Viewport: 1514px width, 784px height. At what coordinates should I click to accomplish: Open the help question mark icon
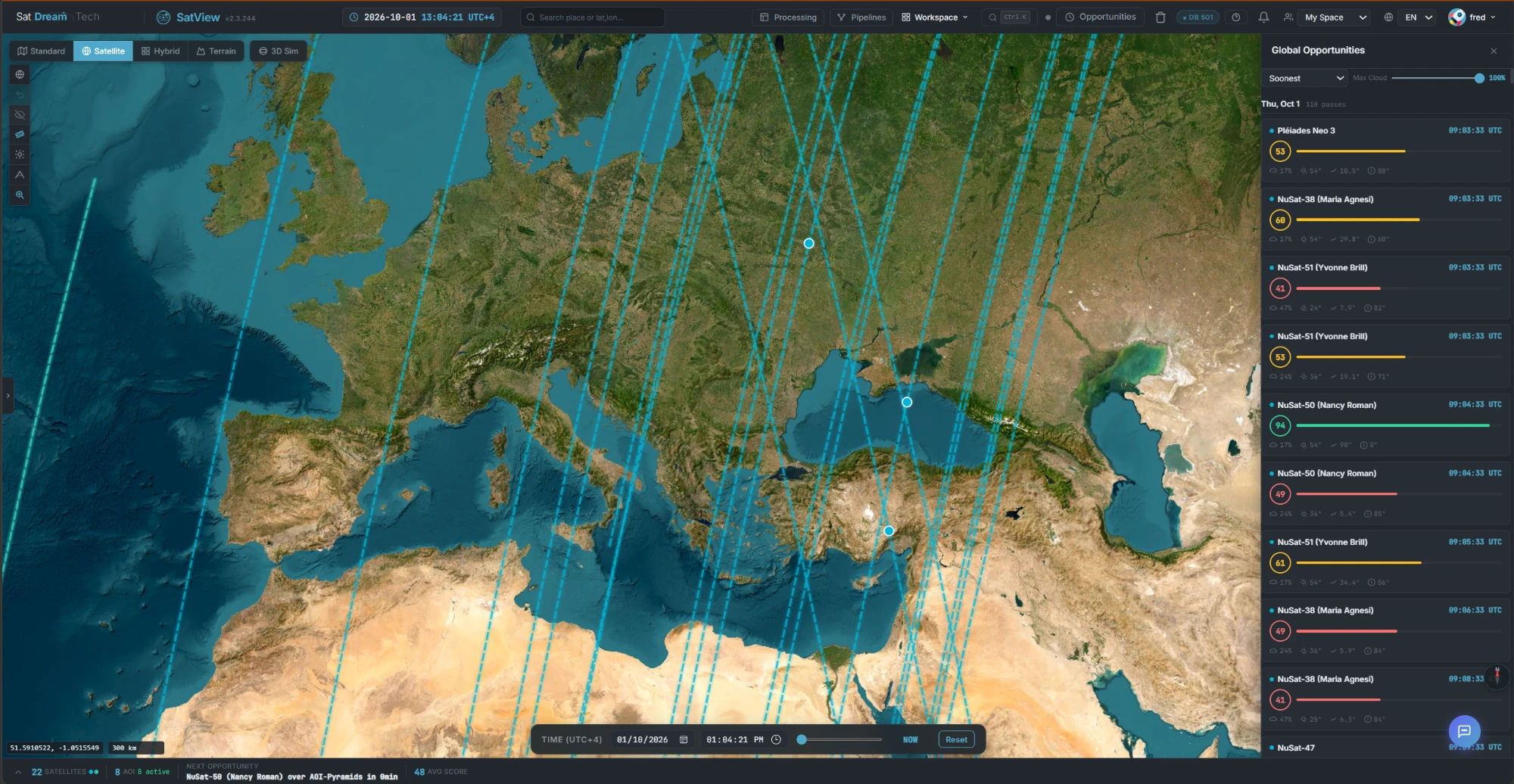(x=1236, y=17)
